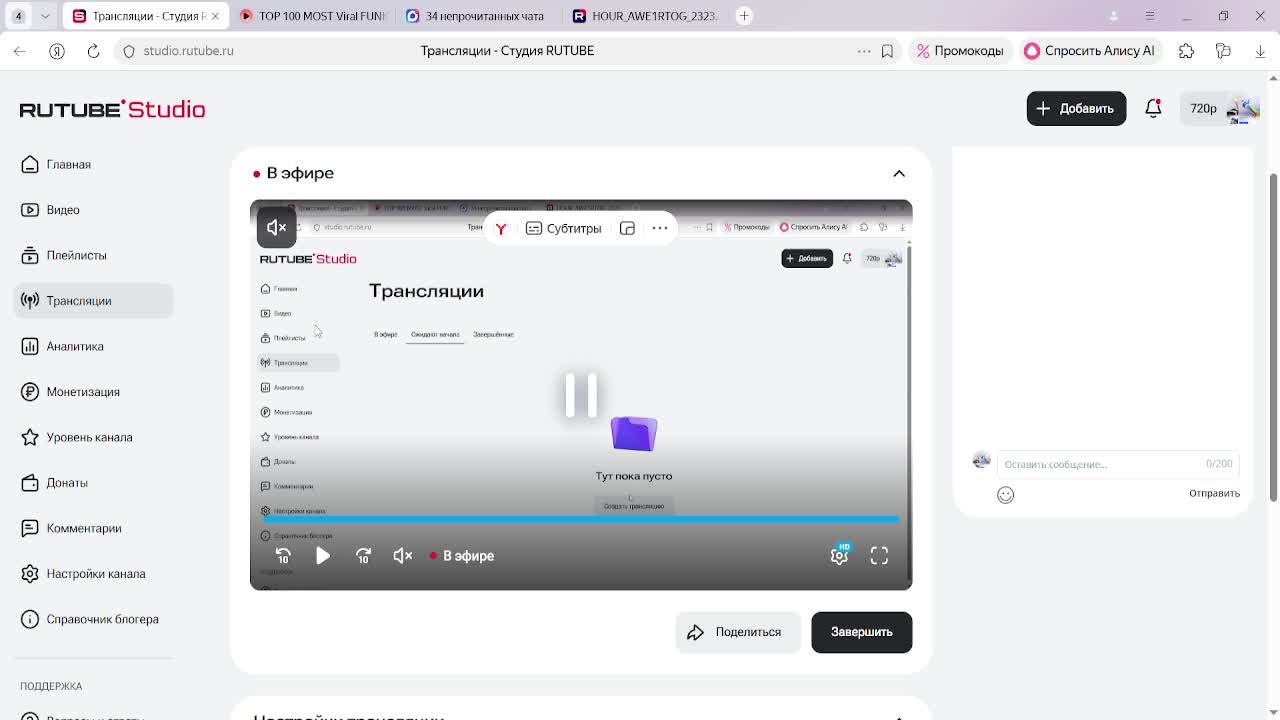Go back in browser
Viewport: 1280px width, 720px height.
point(20,51)
